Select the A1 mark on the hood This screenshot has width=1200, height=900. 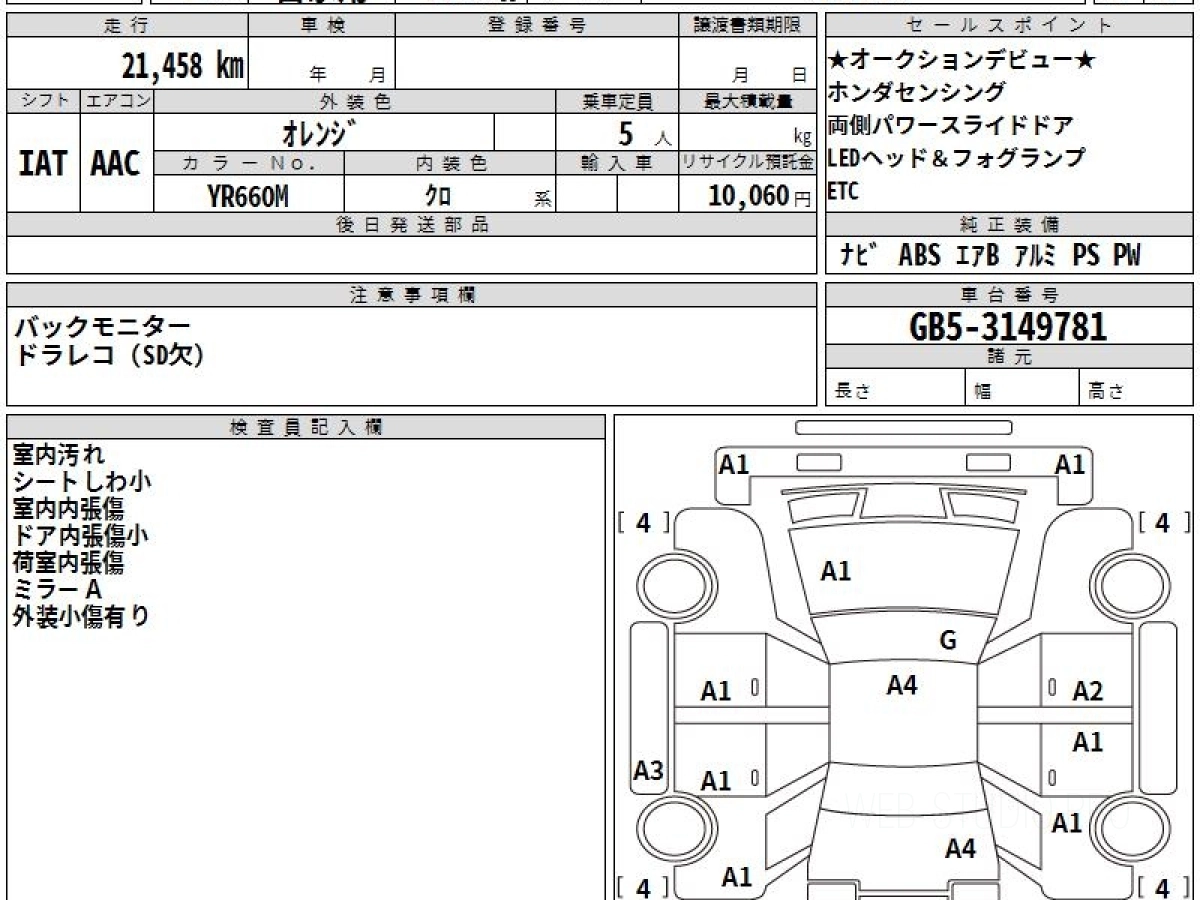click(x=836, y=571)
